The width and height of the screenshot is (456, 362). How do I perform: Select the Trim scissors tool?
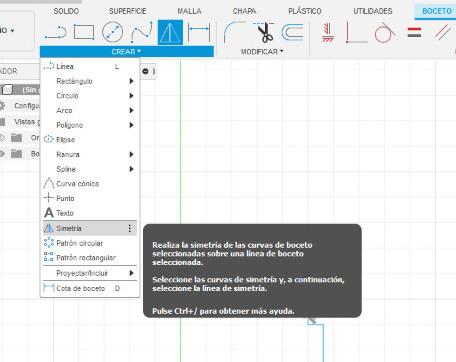pyautogui.click(x=264, y=32)
